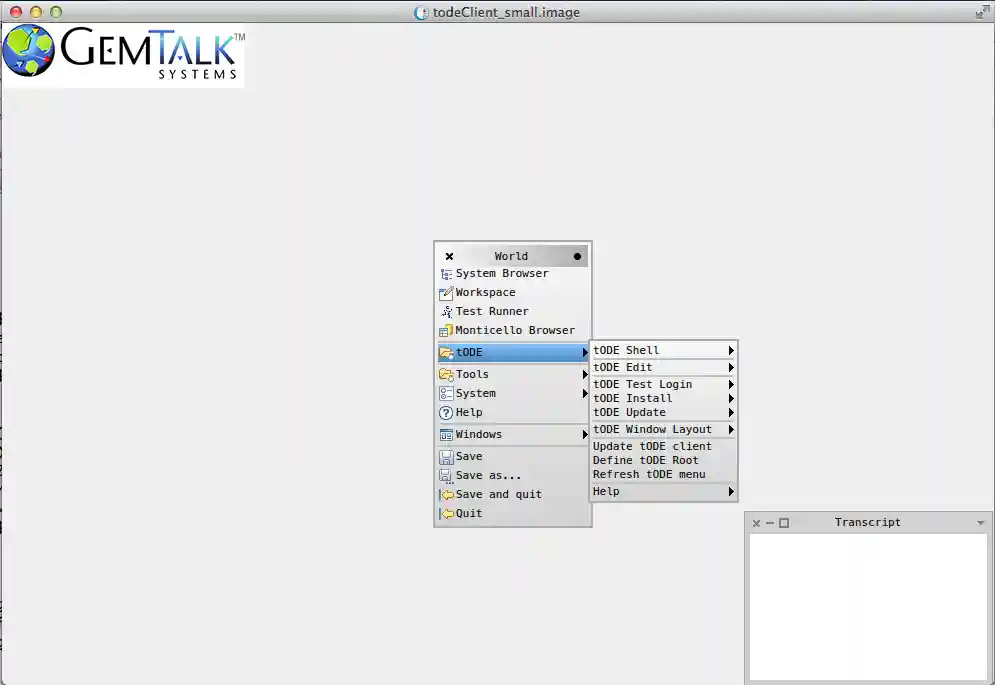Click Update tODE client

tap(652, 447)
